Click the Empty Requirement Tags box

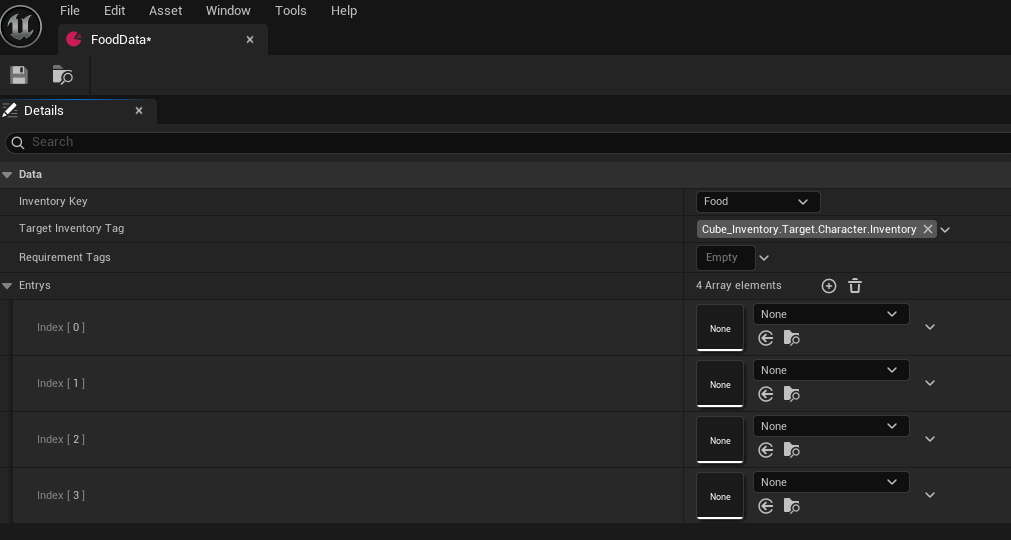click(x=725, y=258)
